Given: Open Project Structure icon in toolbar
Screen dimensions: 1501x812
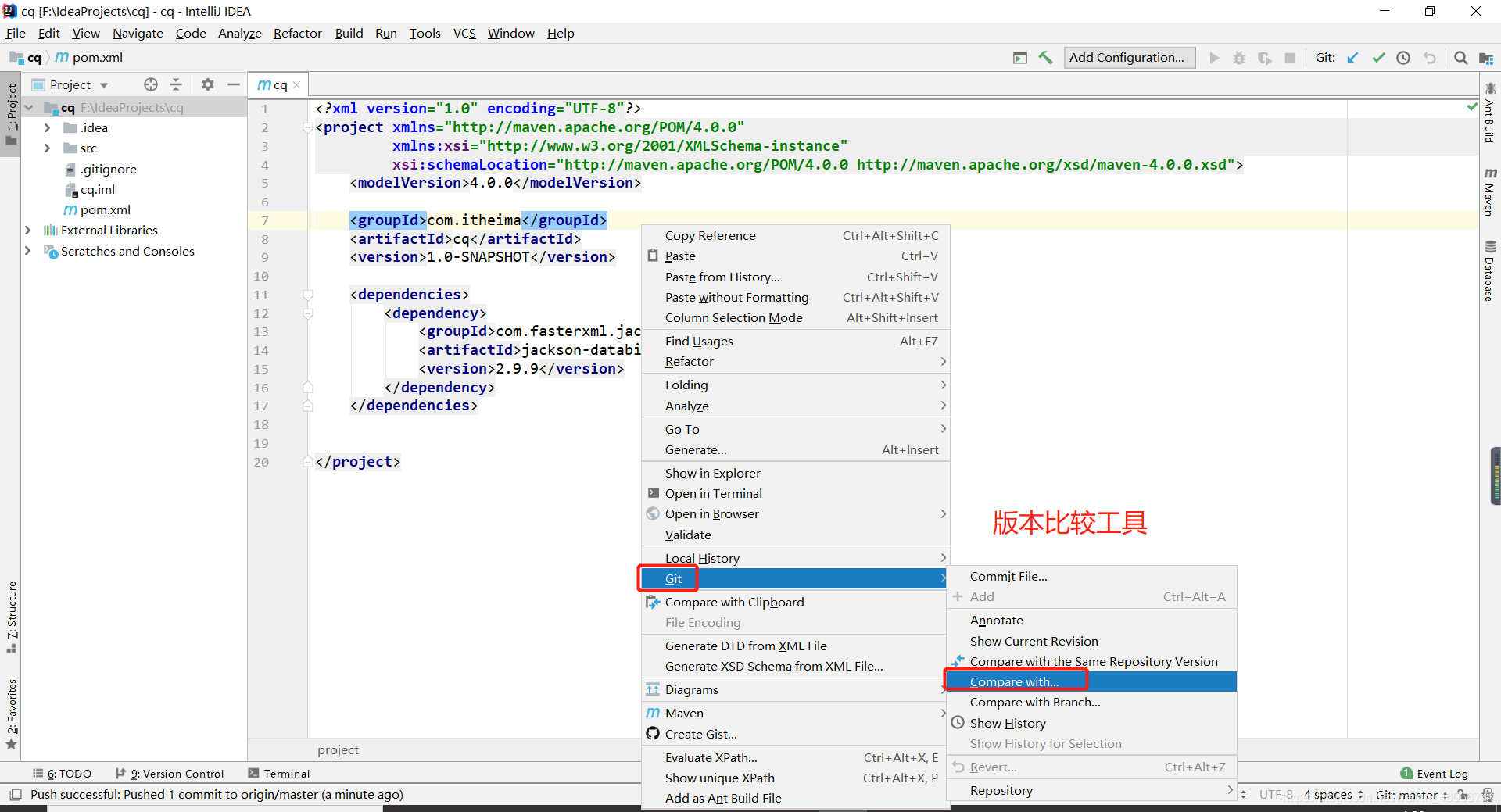Looking at the screenshot, I should (1486, 58).
